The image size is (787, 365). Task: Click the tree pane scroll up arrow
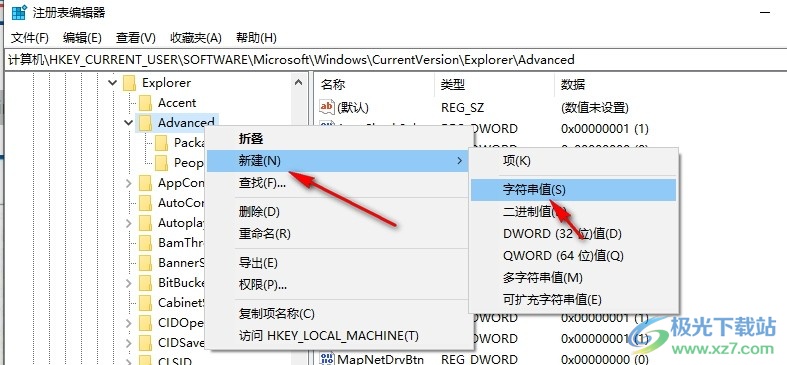click(299, 82)
